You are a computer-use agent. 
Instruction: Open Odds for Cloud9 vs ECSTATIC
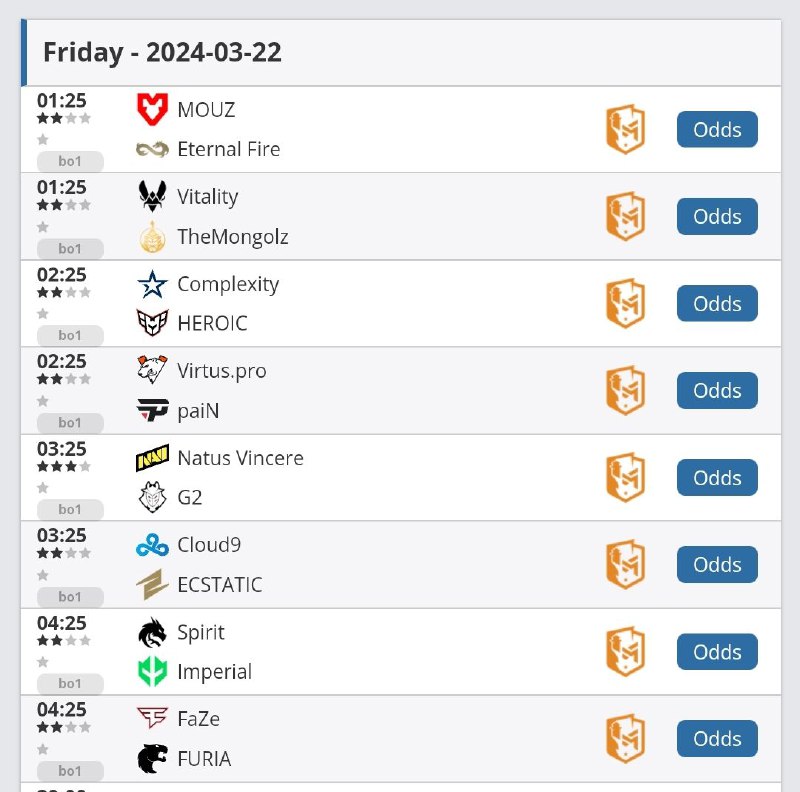[x=717, y=565]
